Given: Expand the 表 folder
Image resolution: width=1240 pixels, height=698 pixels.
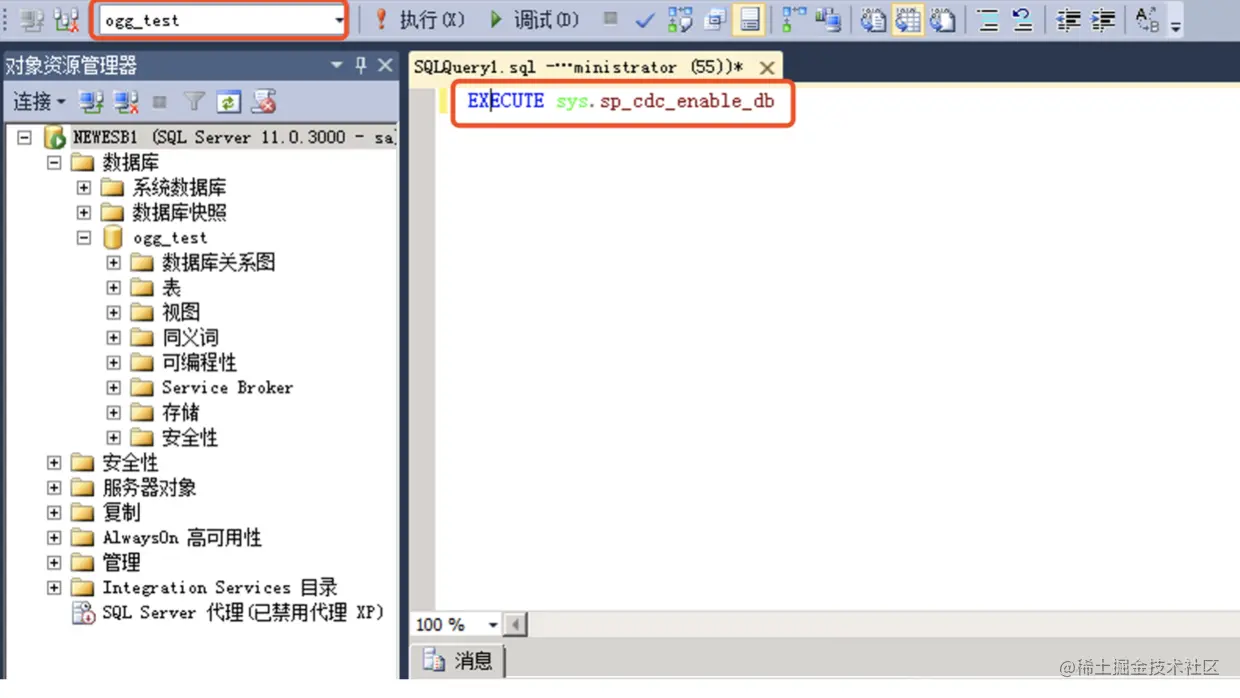Looking at the screenshot, I should coord(114,288).
